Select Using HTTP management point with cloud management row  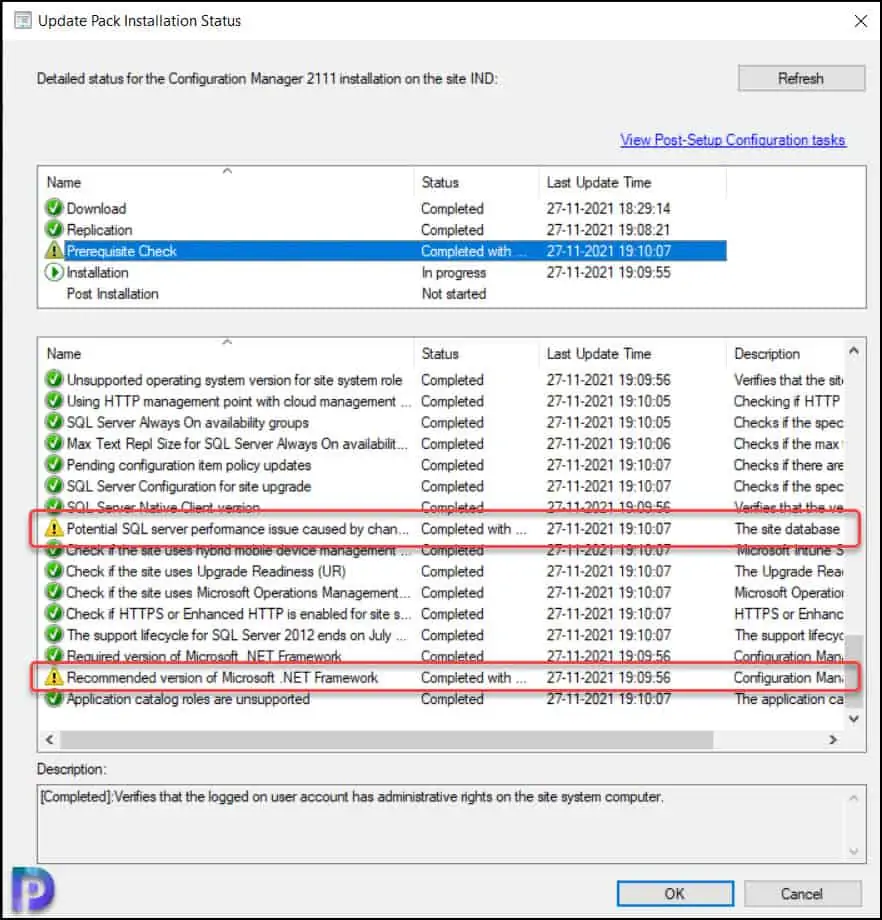click(x=443, y=401)
